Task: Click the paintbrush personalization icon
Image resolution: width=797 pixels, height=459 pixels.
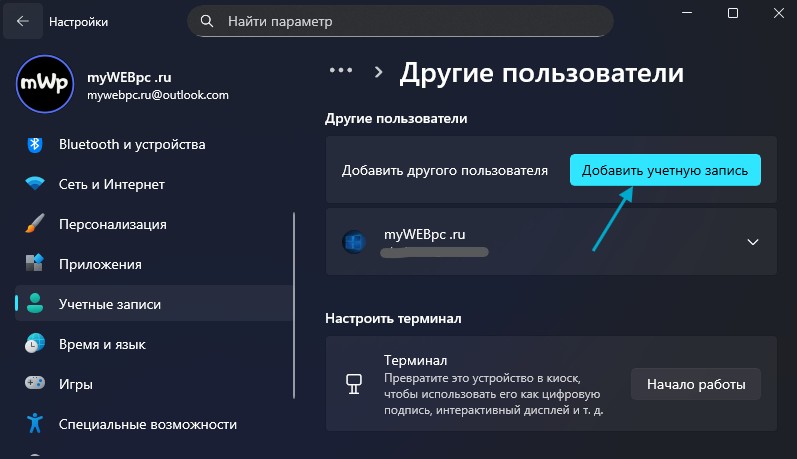Action: coord(35,224)
